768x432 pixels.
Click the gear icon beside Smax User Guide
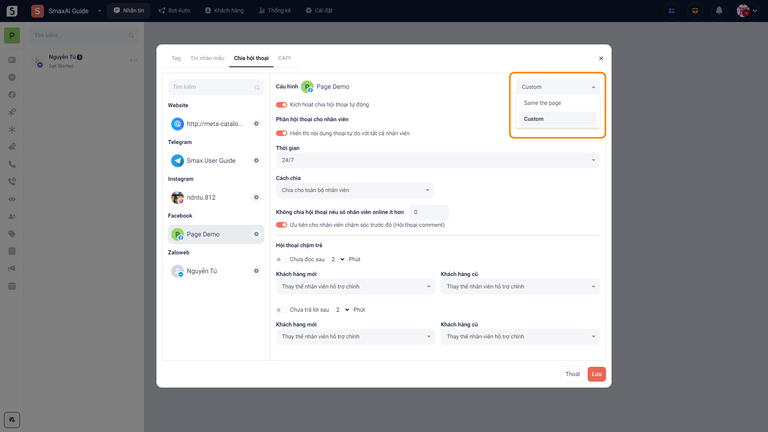(x=256, y=160)
